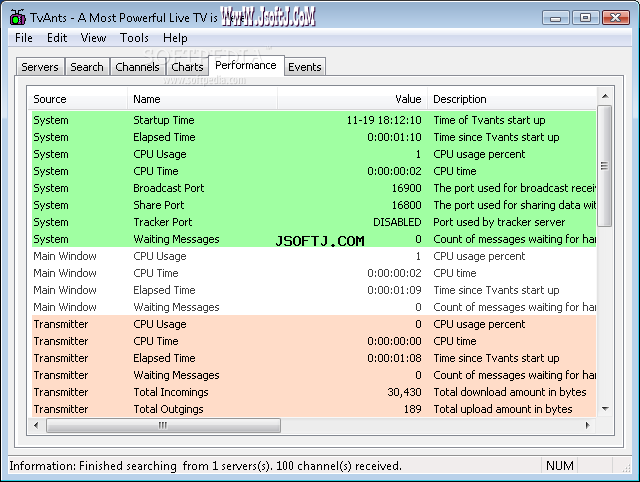This screenshot has width=640, height=482.
Task: Select the System CPU Usage row
Action: 313,154
